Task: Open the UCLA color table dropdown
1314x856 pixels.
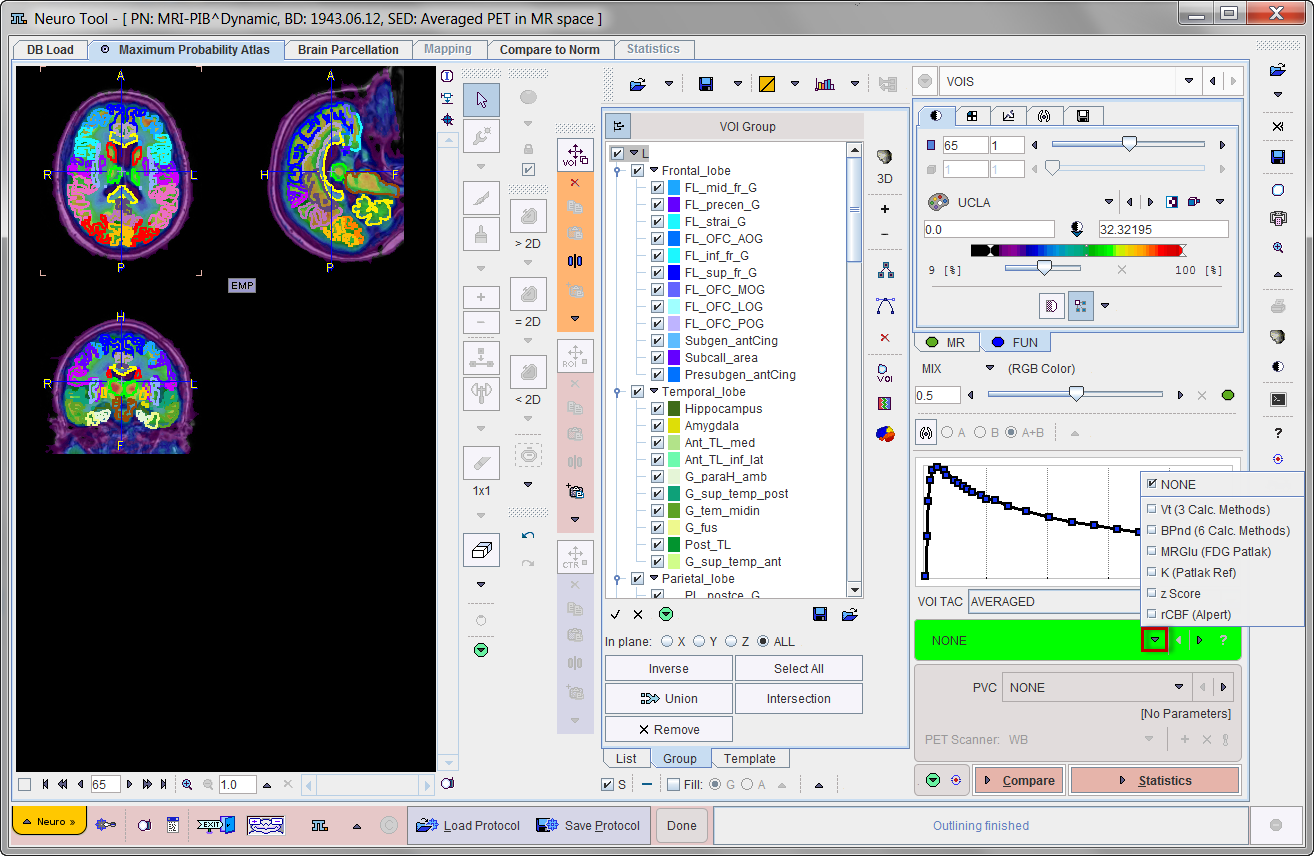Action: 1108,202
